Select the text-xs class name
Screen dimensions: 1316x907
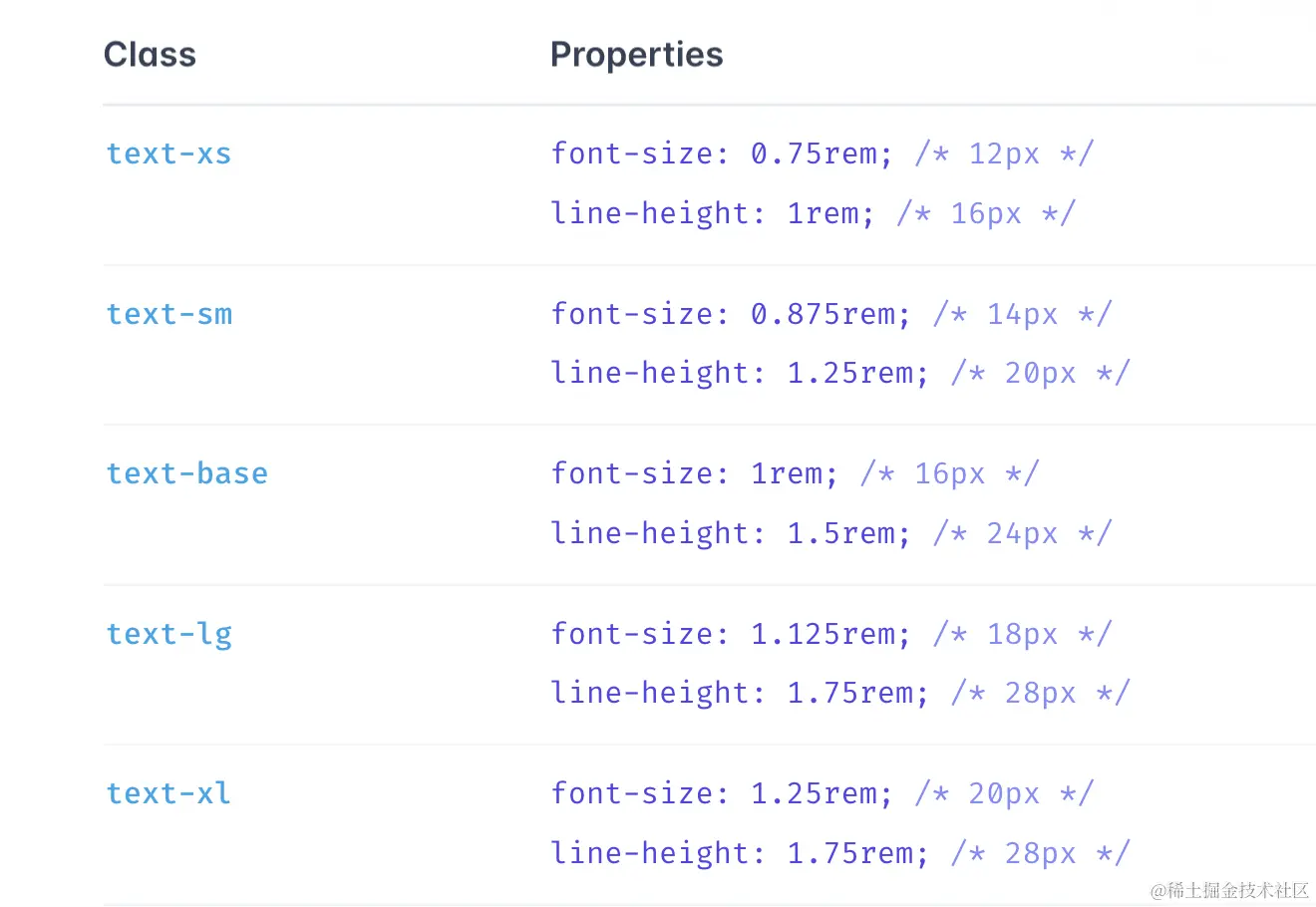click(x=168, y=153)
